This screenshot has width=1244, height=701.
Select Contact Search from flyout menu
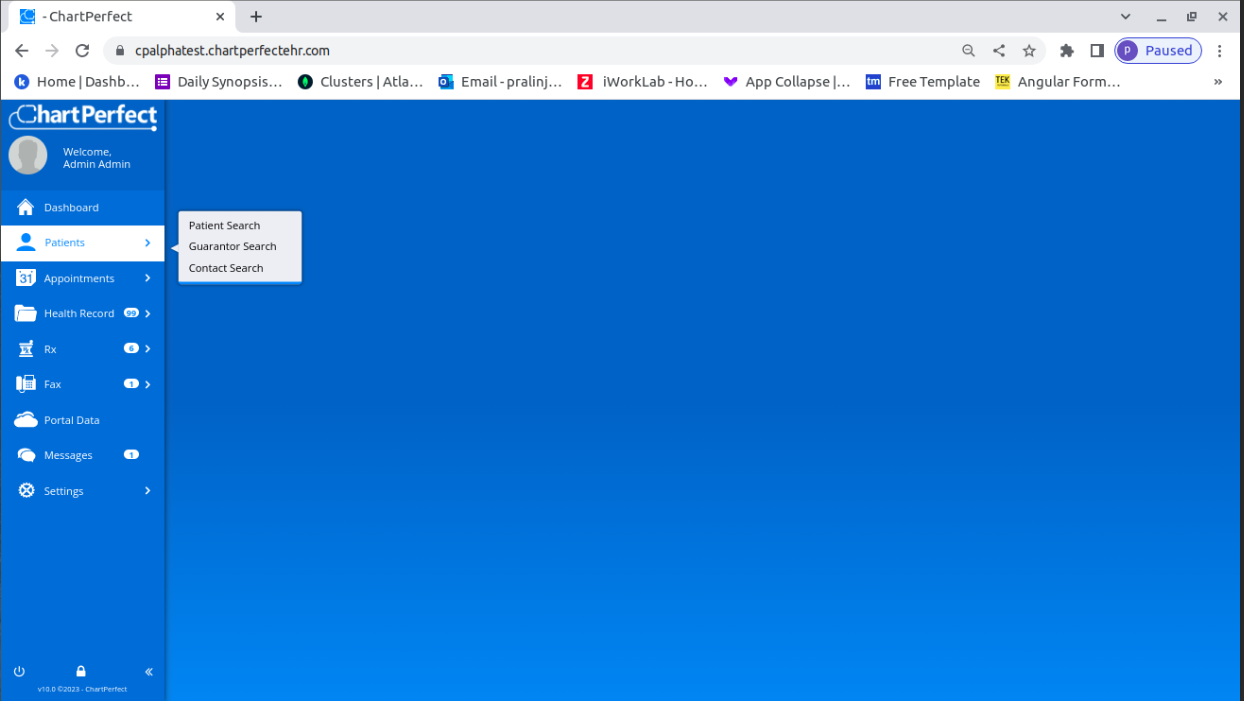tap(226, 268)
